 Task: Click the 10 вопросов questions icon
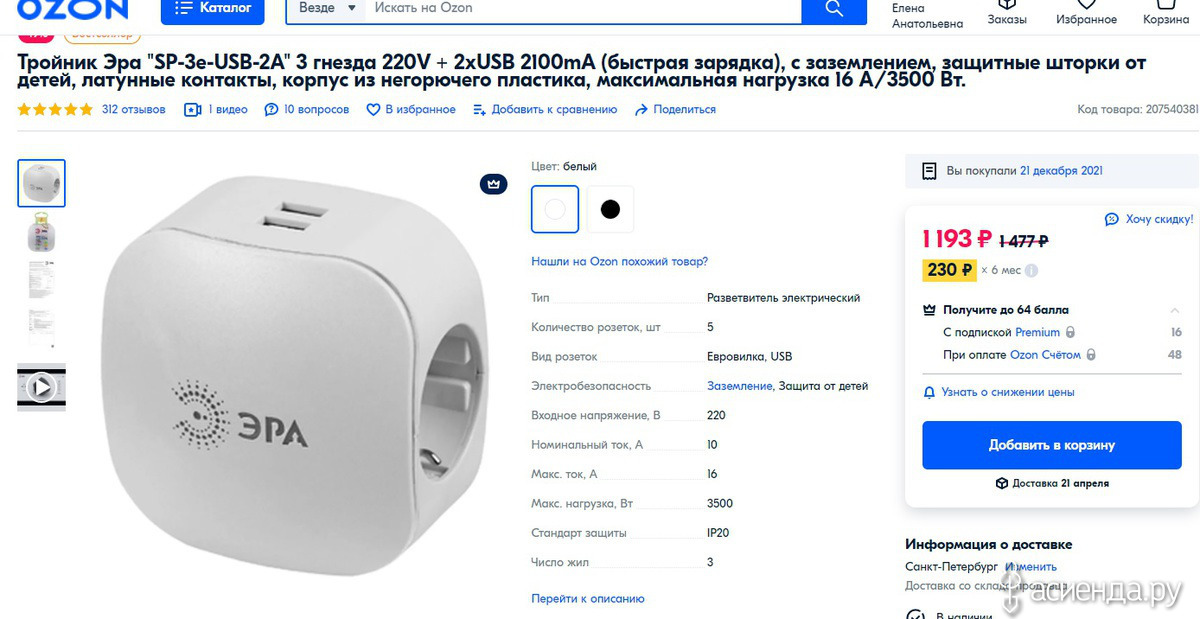tap(271, 110)
